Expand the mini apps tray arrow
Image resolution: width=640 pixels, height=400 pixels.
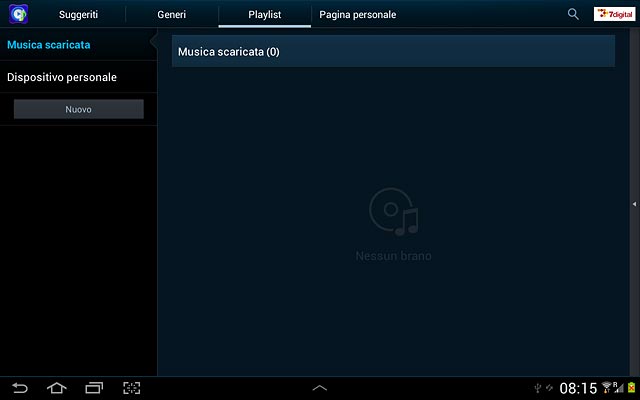coord(320,388)
